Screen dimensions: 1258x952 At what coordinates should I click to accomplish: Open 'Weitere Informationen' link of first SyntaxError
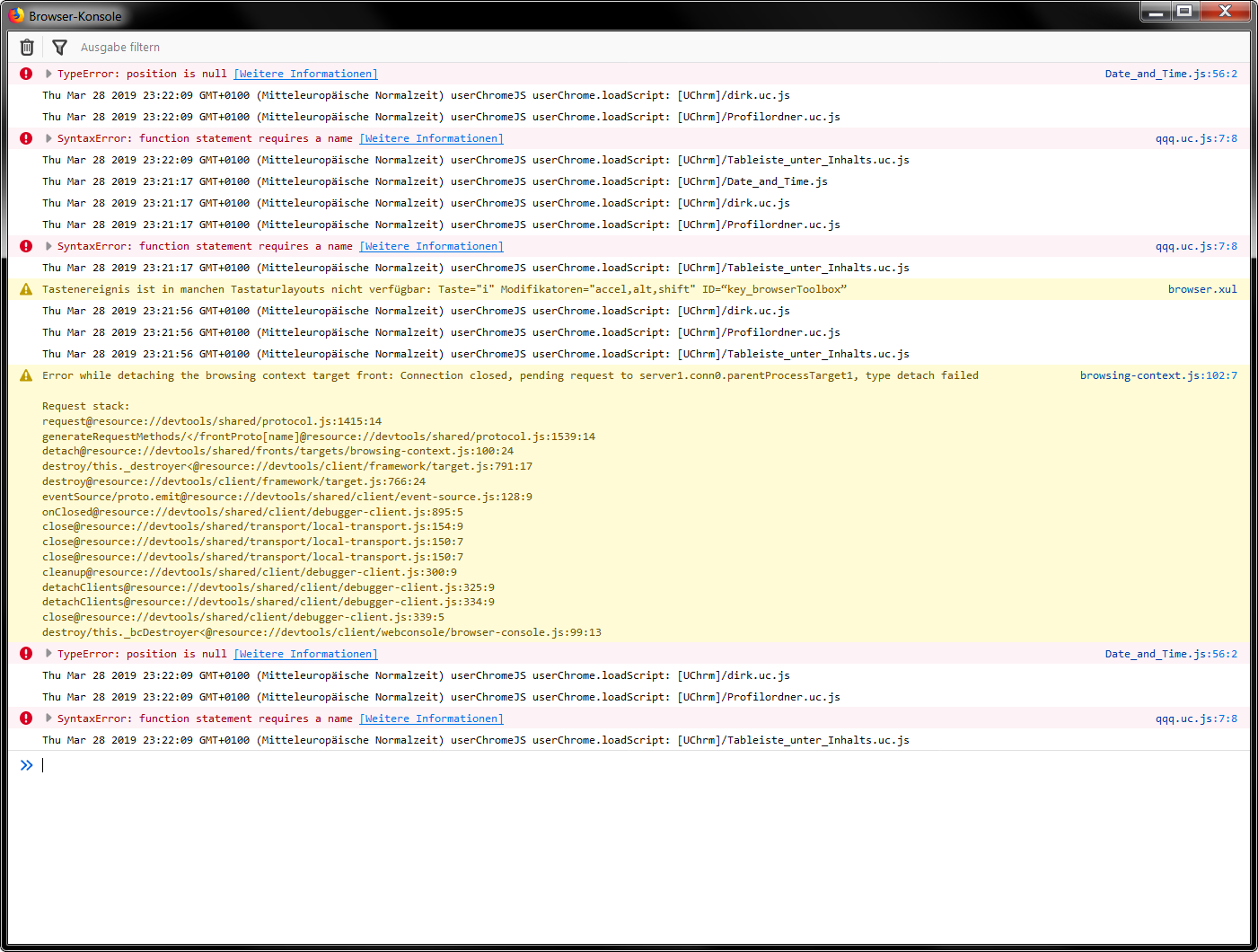[x=432, y=138]
